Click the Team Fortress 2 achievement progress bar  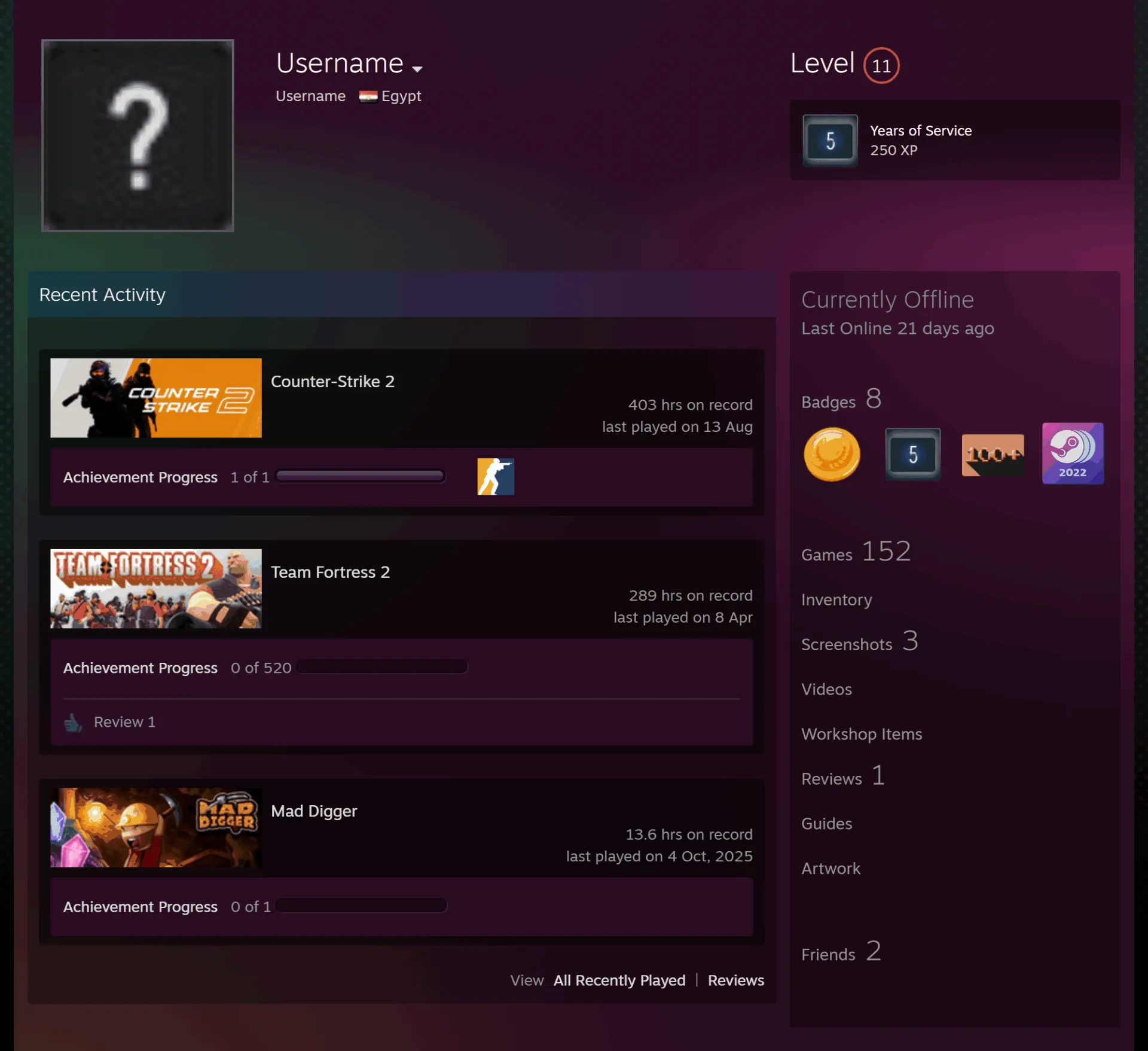pos(382,666)
